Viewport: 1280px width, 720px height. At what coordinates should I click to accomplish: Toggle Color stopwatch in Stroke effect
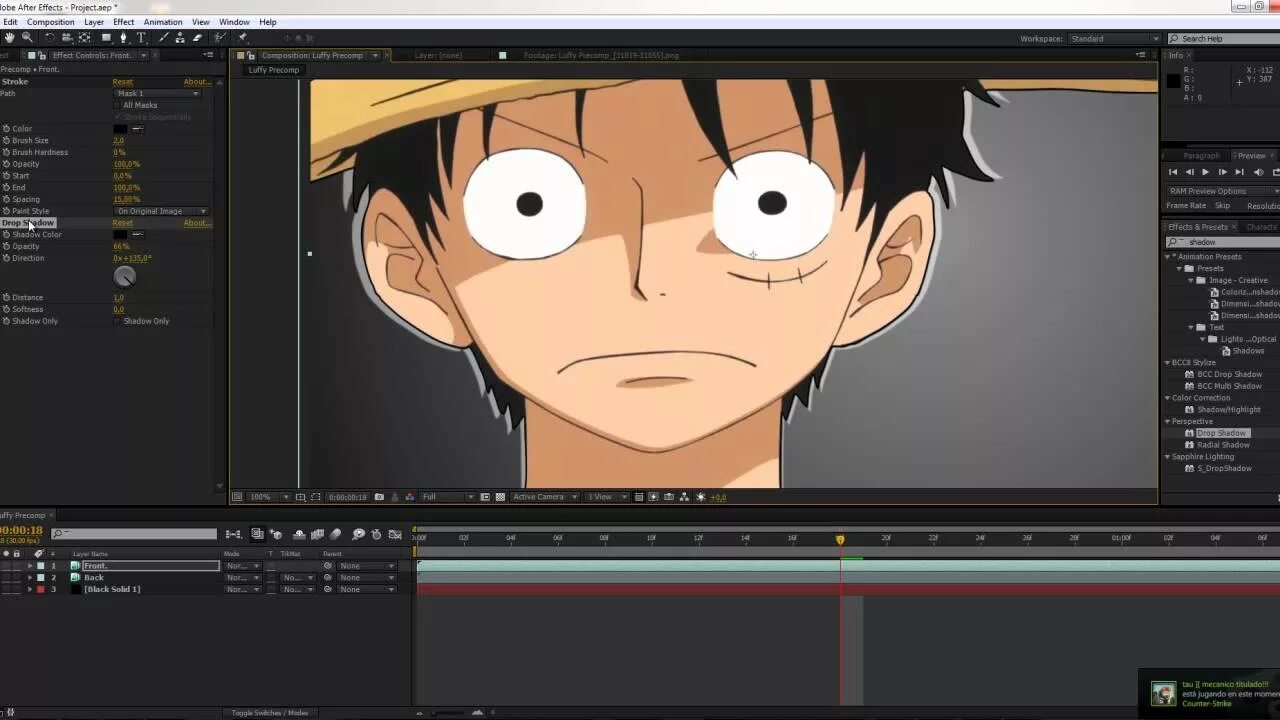[6, 129]
